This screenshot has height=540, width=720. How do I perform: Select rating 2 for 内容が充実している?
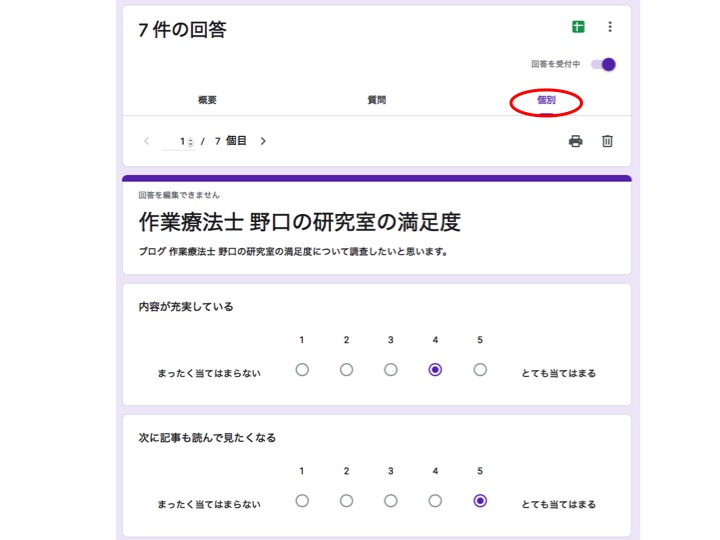[346, 370]
